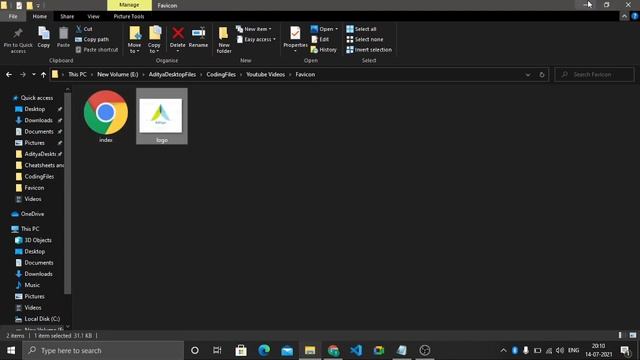640x360 pixels.
Task: Cut the selected file
Action: pos(84,29)
